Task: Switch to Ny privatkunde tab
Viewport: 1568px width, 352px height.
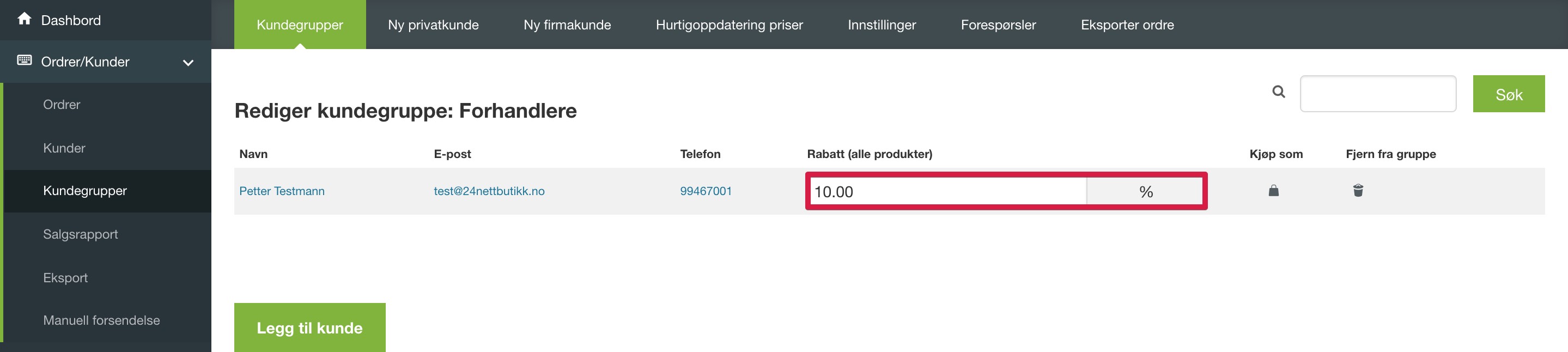Action: [x=433, y=25]
